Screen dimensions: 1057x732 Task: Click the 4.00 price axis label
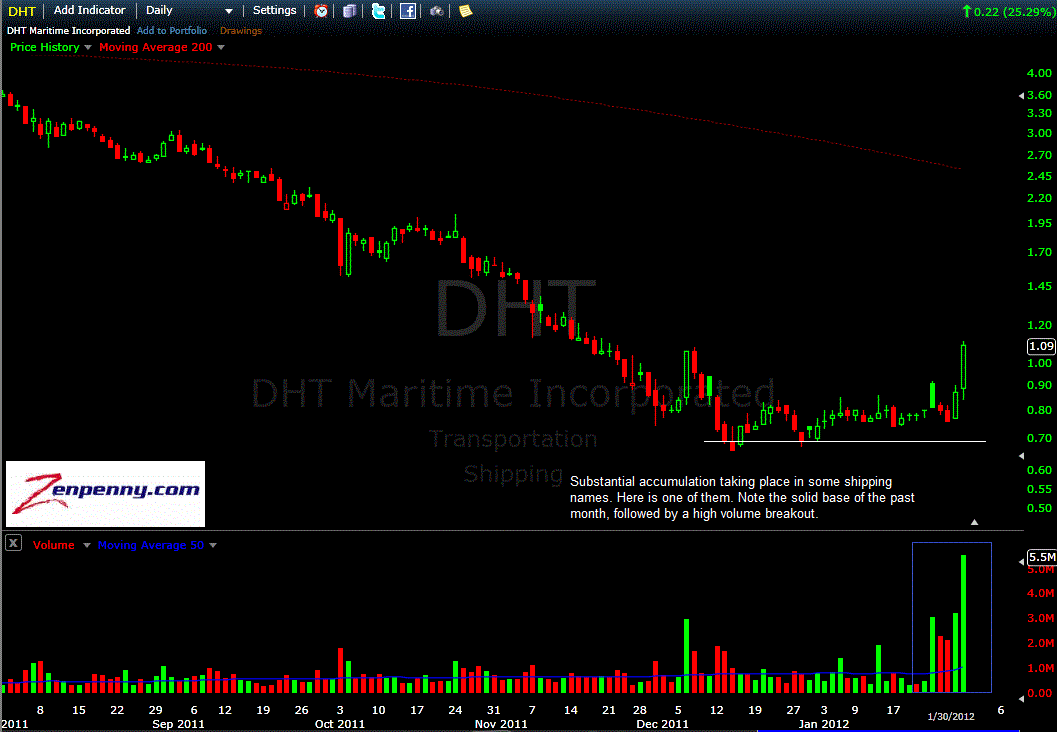click(1039, 73)
